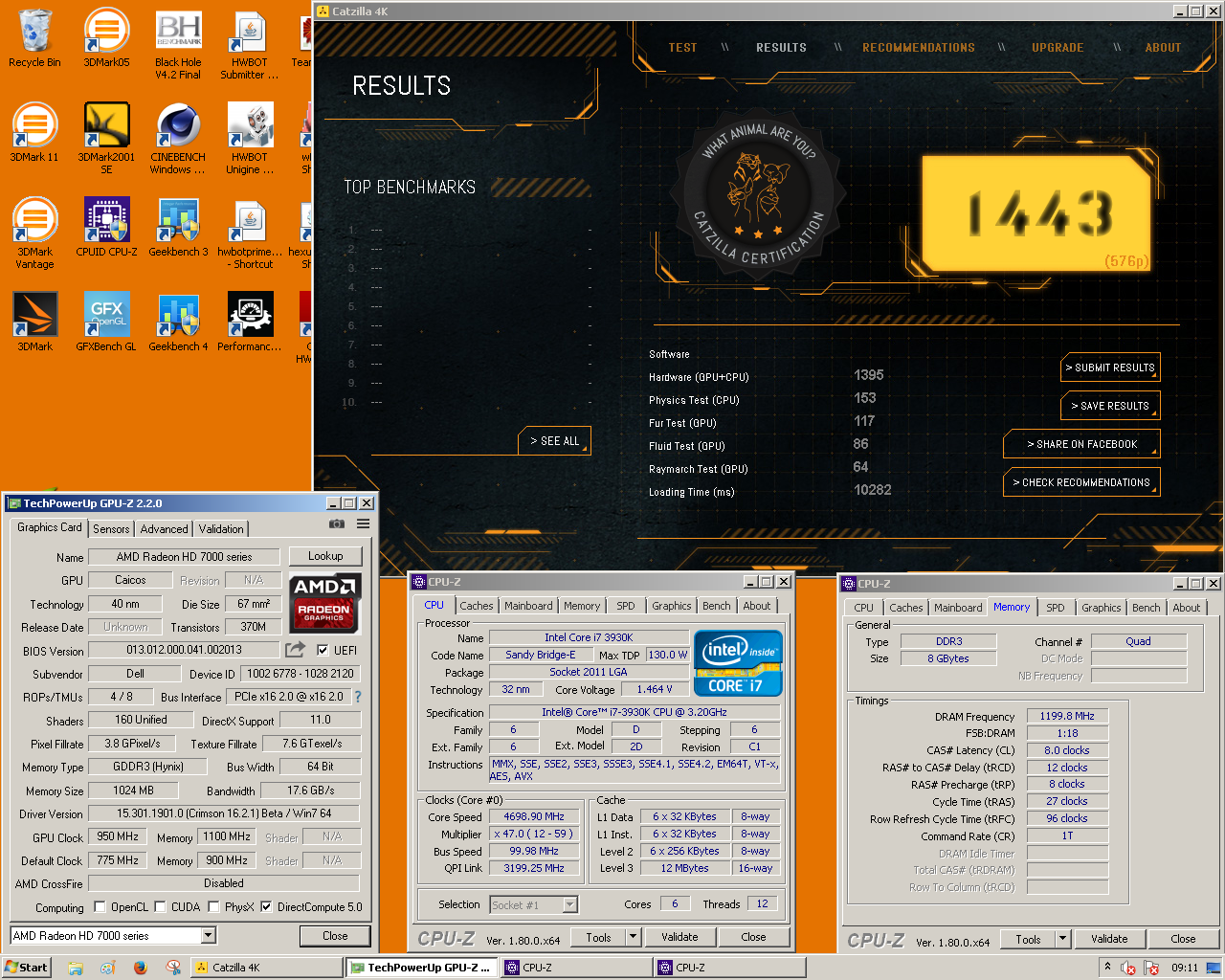Open GFXBench GL shortcut
1225x980 pixels.
pos(106,322)
